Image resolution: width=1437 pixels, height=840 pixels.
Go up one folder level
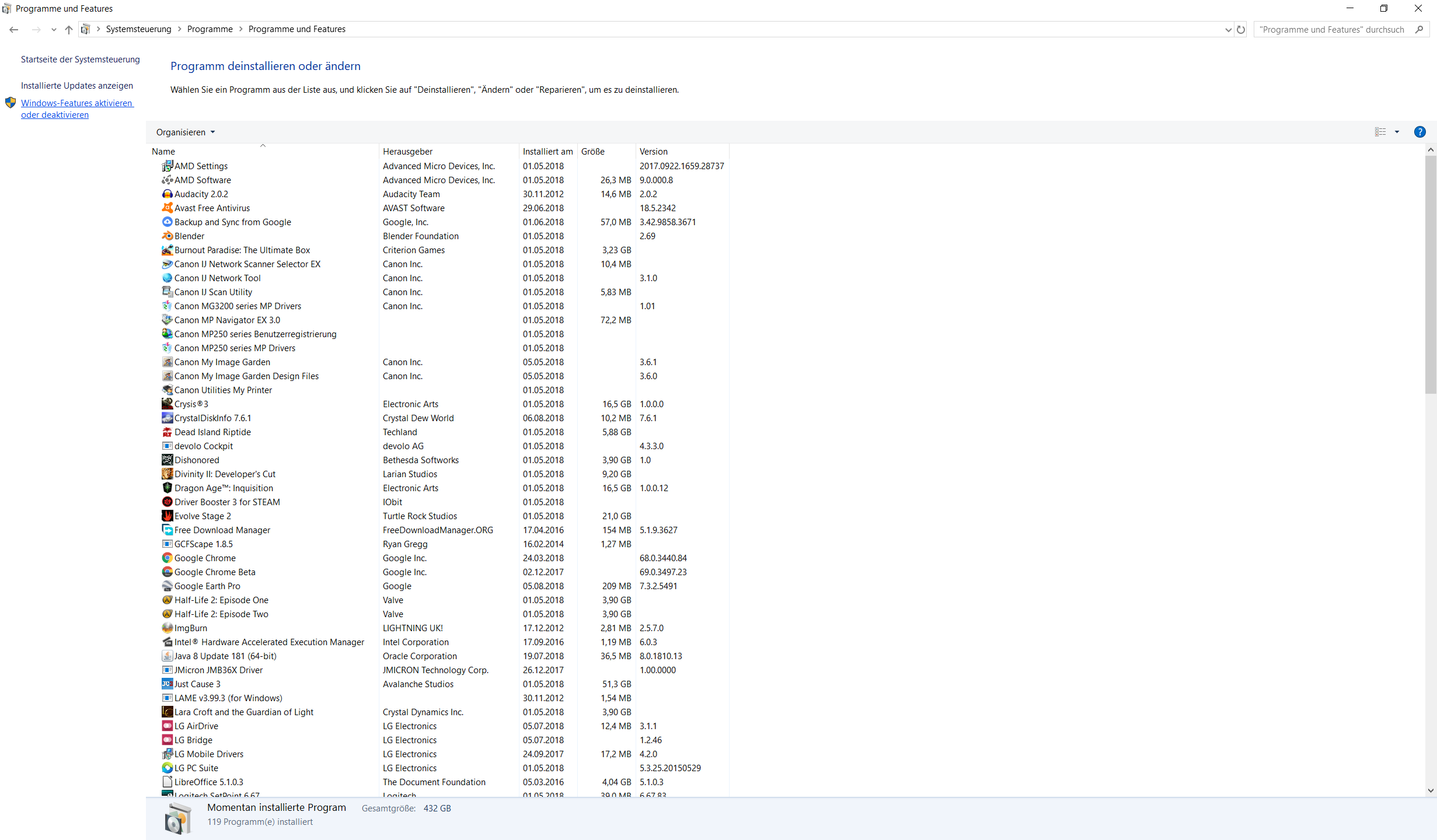[69, 29]
